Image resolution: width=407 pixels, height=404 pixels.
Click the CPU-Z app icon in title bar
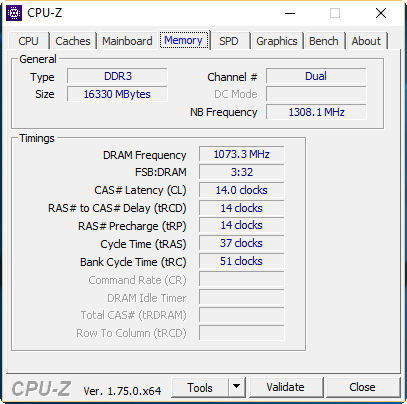(14, 13)
